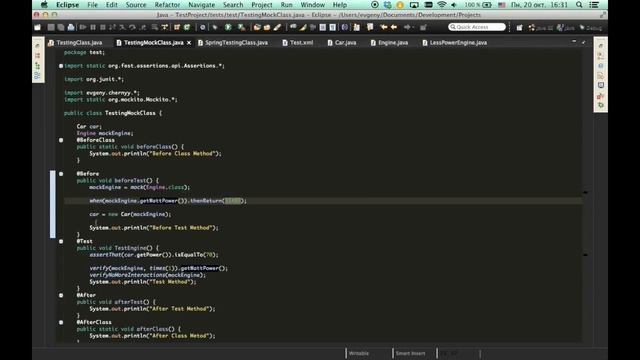Open the Run menu

287,5
